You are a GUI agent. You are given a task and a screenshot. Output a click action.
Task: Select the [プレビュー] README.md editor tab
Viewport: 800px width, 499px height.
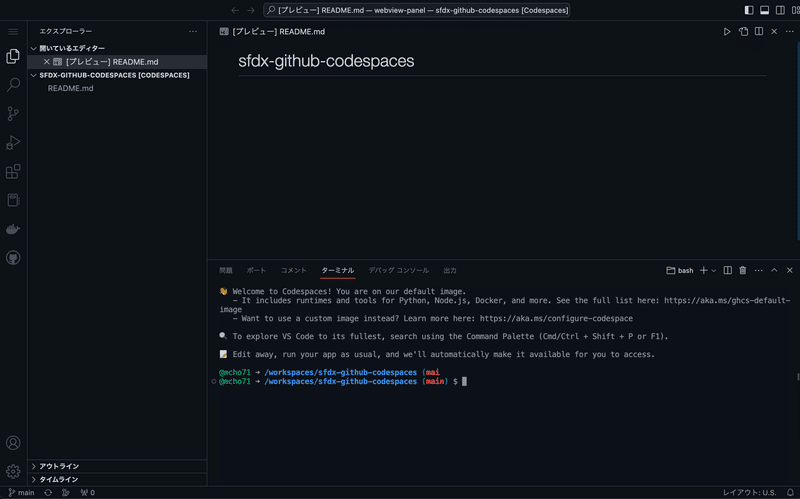[x=272, y=32]
